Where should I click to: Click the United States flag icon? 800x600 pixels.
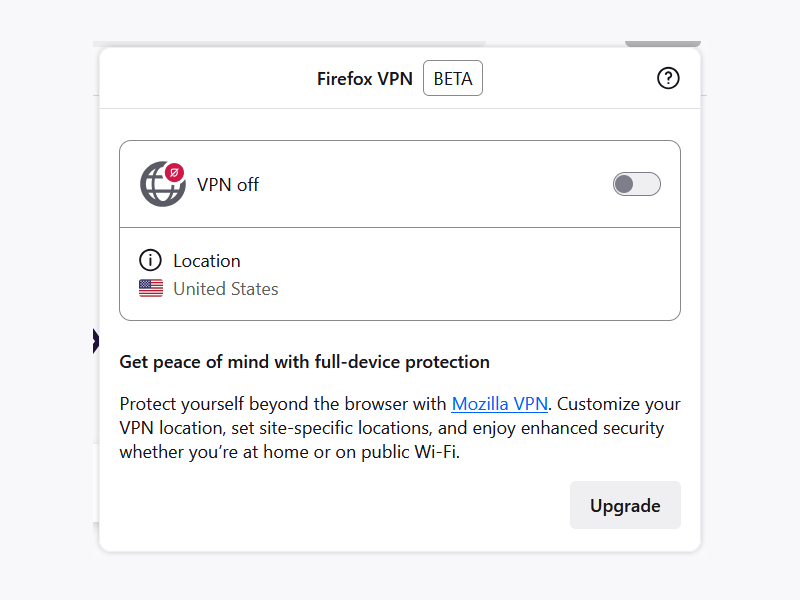click(x=151, y=289)
